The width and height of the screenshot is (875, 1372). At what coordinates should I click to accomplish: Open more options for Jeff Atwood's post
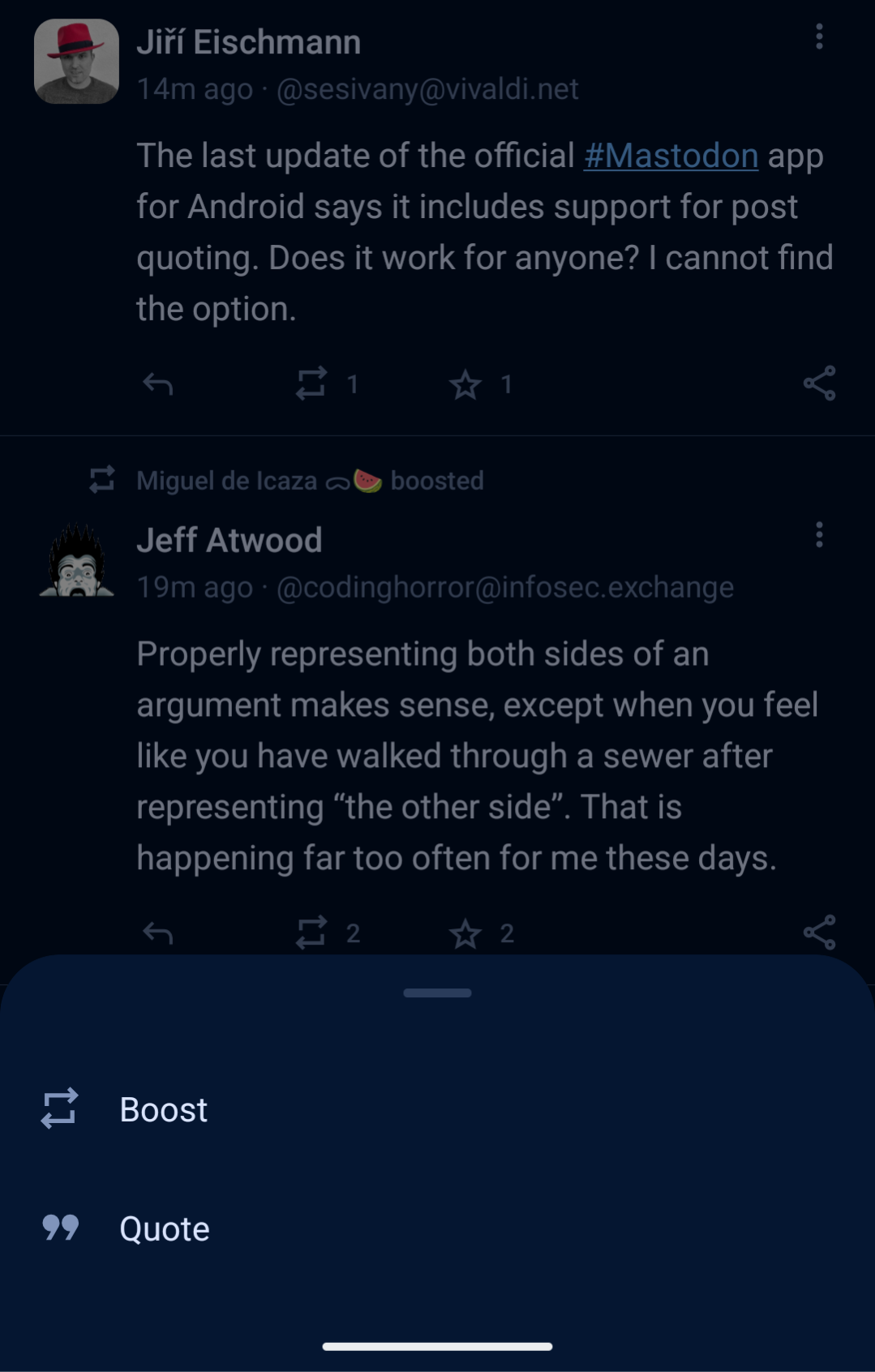click(x=819, y=535)
